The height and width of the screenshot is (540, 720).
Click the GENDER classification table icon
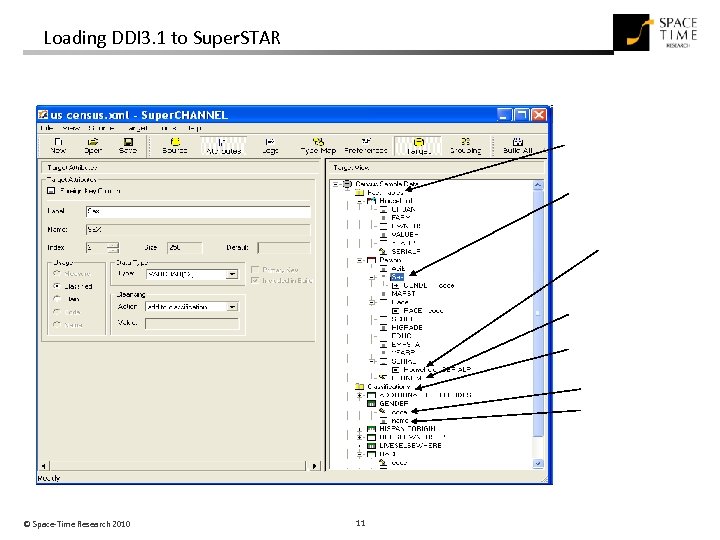pyautogui.click(x=371, y=404)
